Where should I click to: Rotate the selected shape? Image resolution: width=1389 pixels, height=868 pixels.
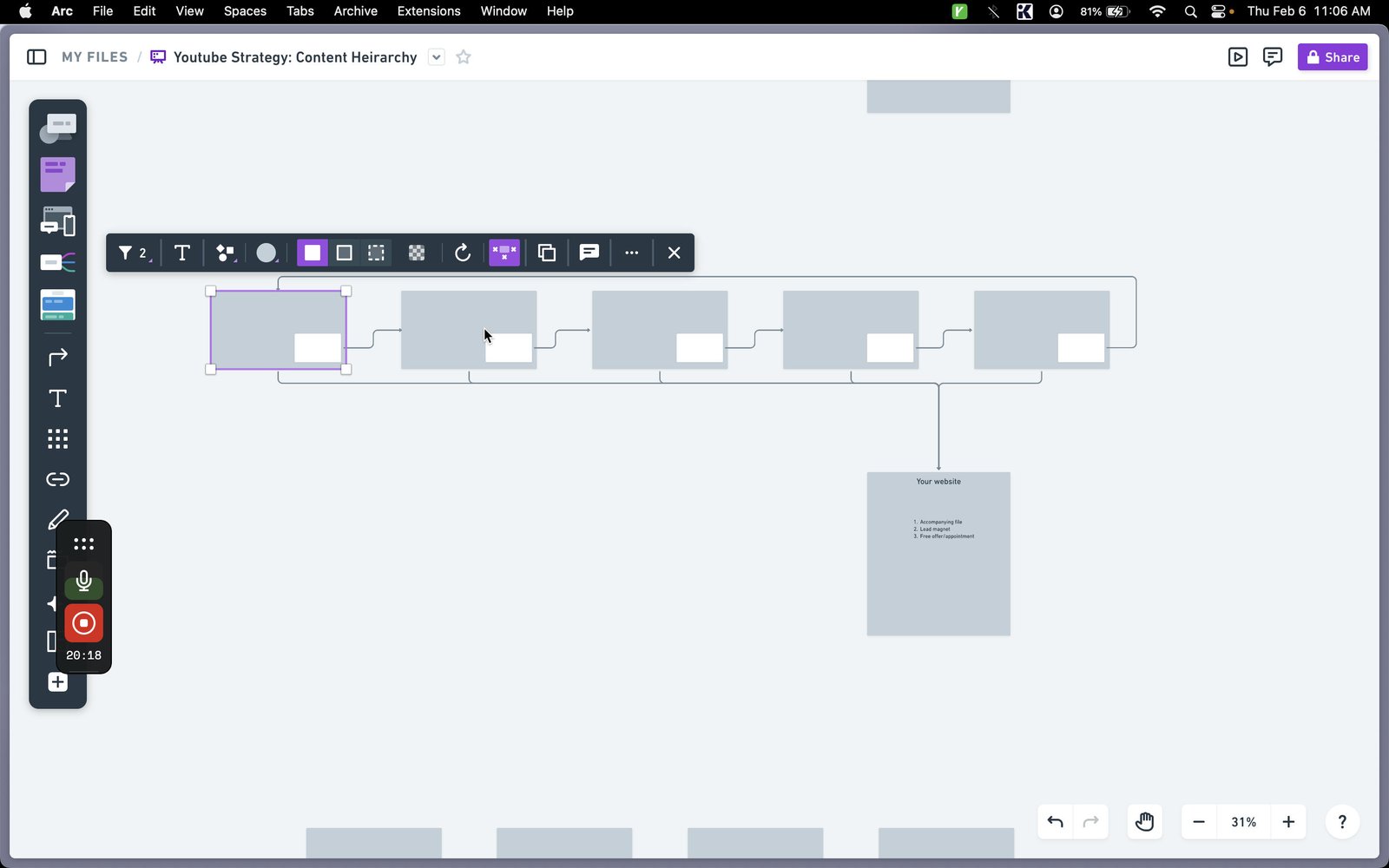tap(462, 253)
